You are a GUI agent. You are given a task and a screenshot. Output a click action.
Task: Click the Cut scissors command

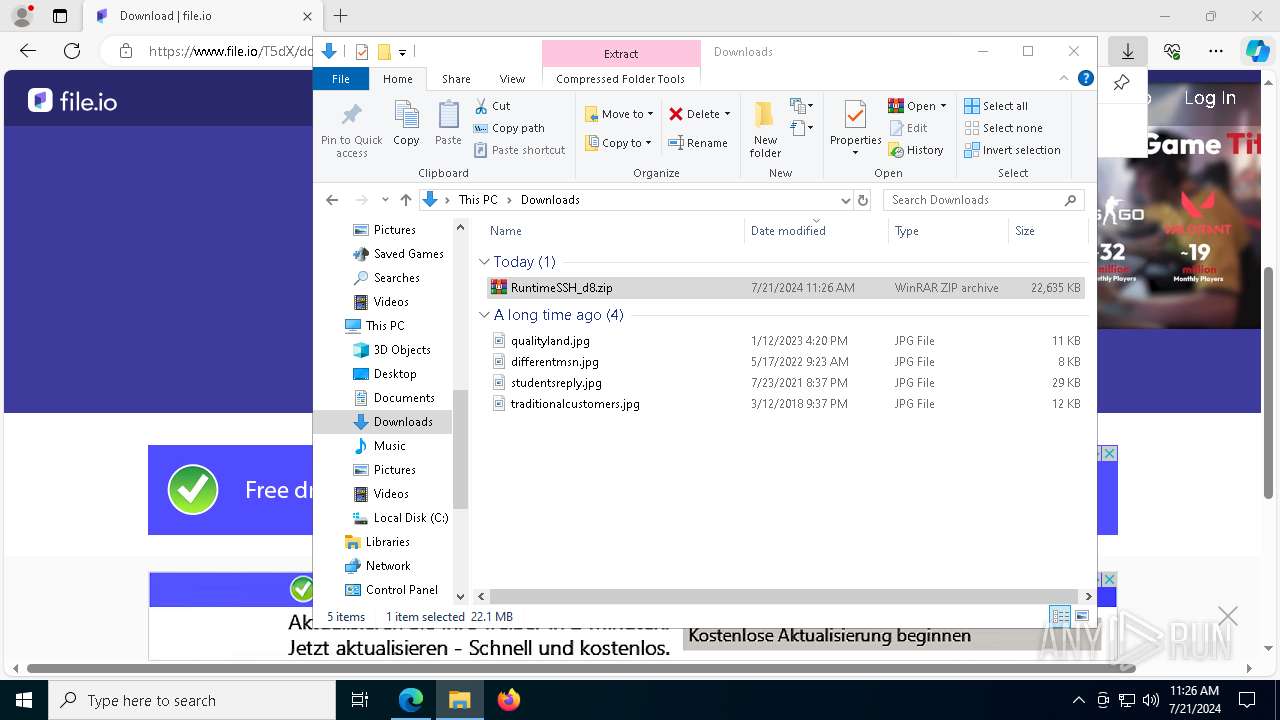[492, 106]
